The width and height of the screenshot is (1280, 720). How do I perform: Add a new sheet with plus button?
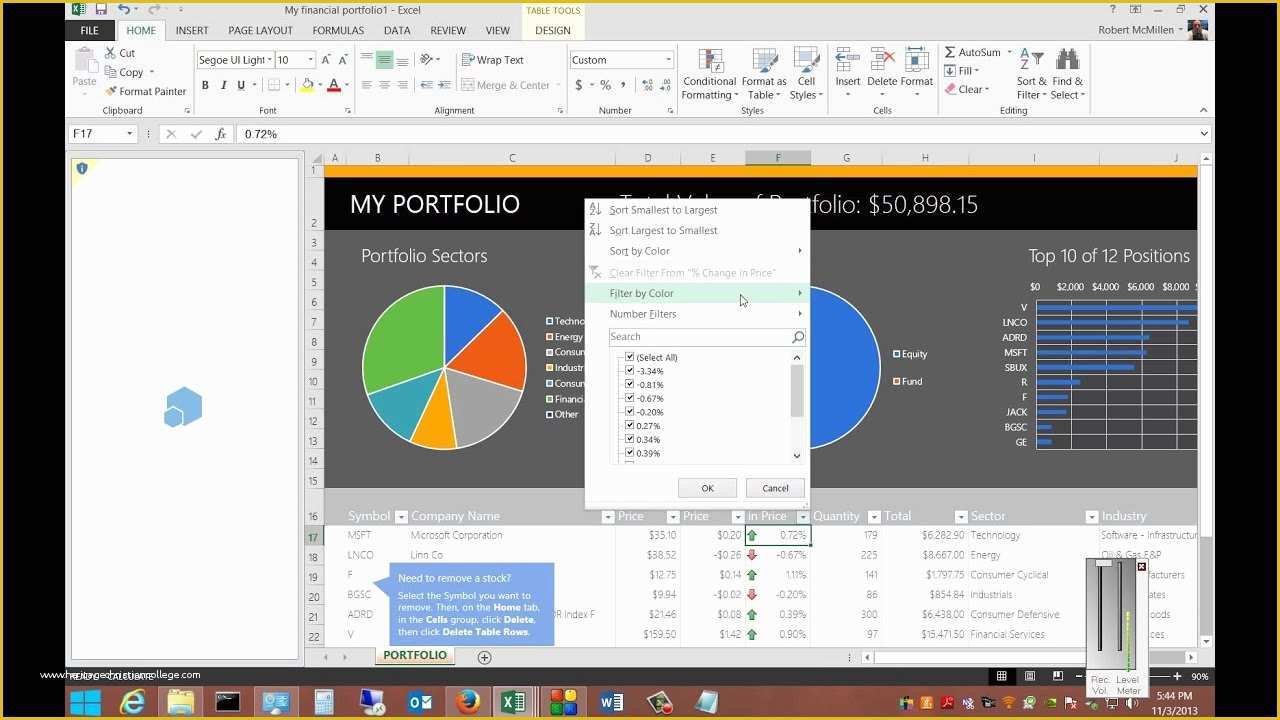click(484, 657)
